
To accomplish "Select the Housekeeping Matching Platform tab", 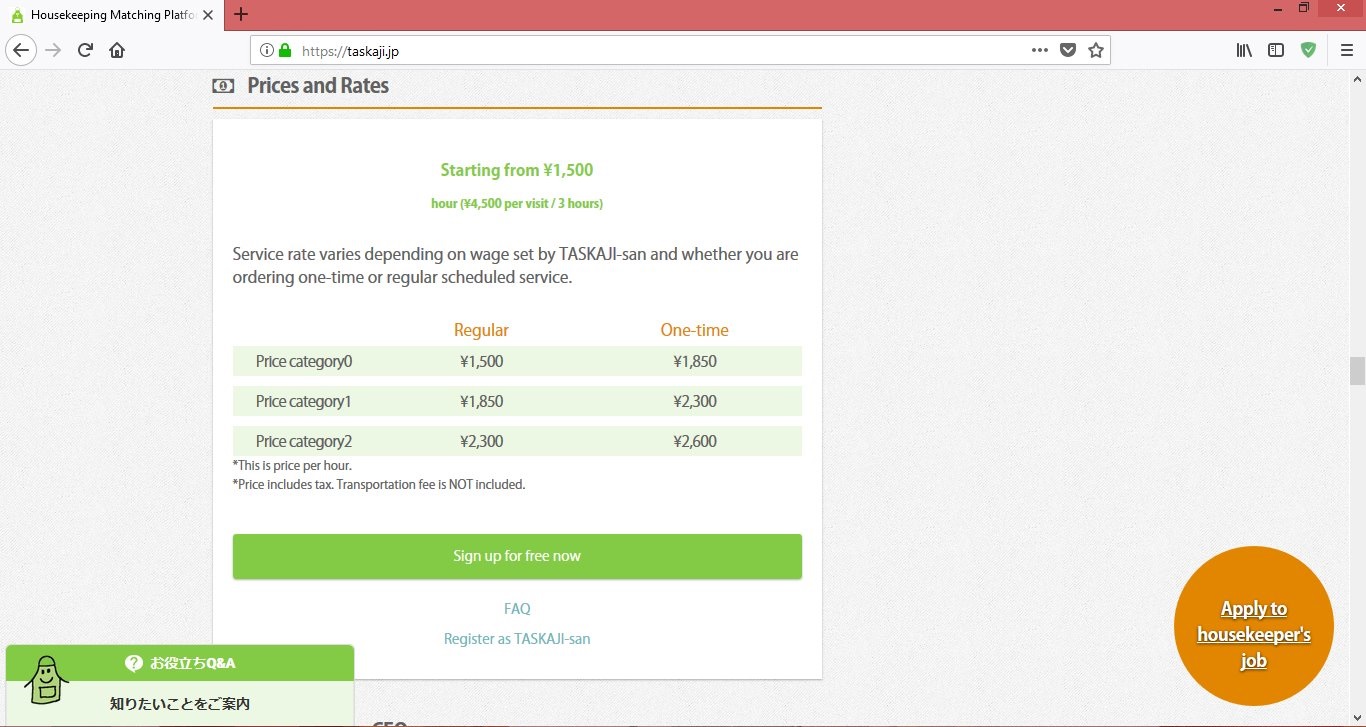I will tap(110, 15).
